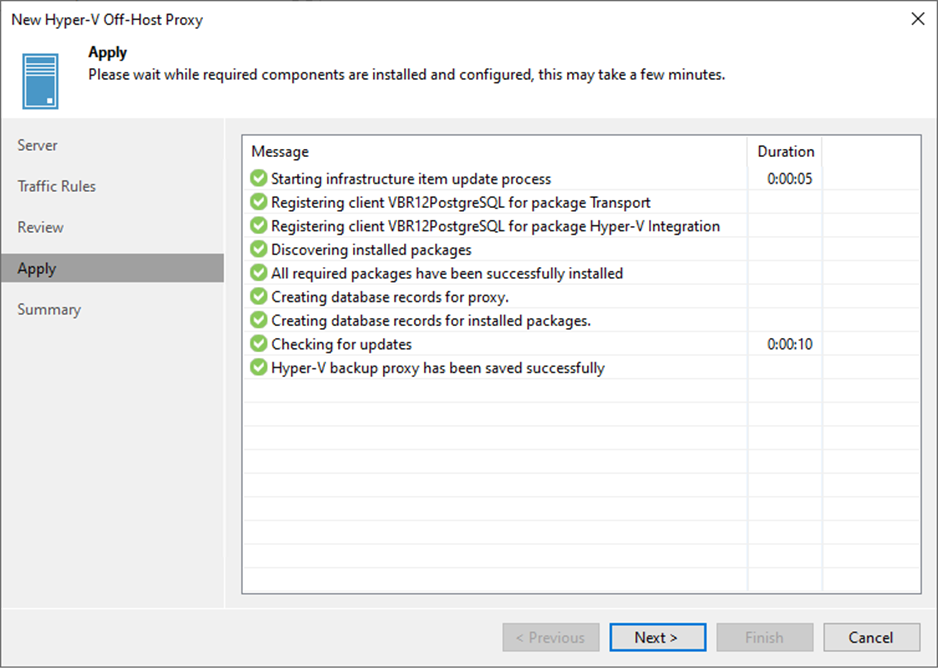Click green check beside All required packages installed
938x669 pixels.
tap(258, 273)
